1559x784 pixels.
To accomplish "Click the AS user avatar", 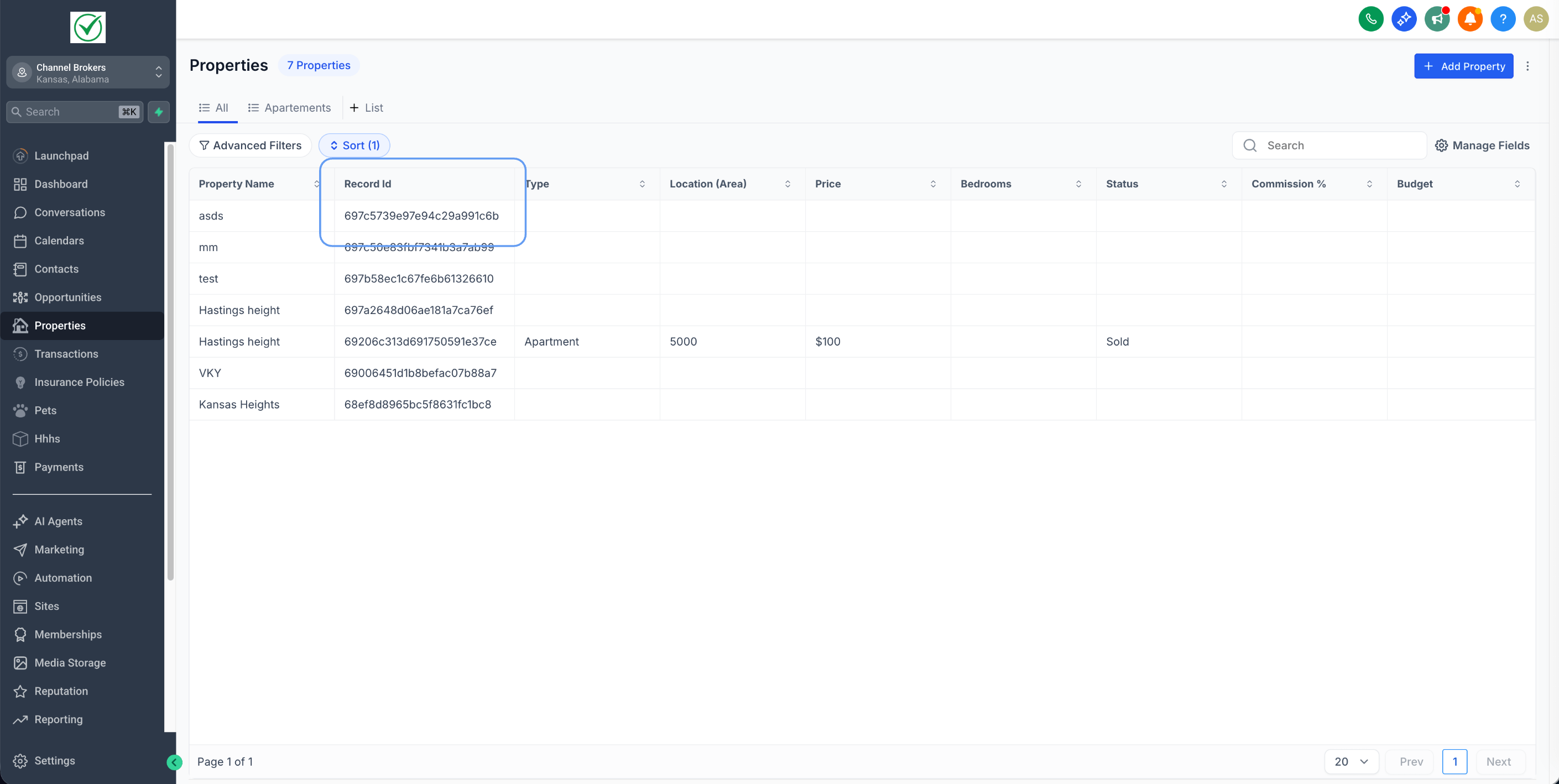I will pyautogui.click(x=1535, y=19).
